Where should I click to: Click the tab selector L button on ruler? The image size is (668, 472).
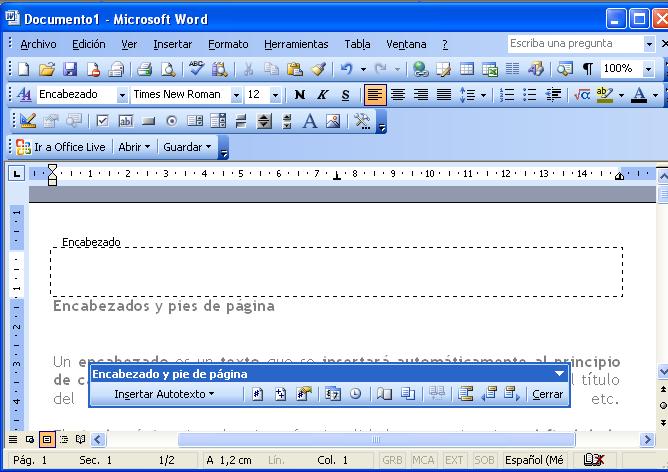coord(17,174)
